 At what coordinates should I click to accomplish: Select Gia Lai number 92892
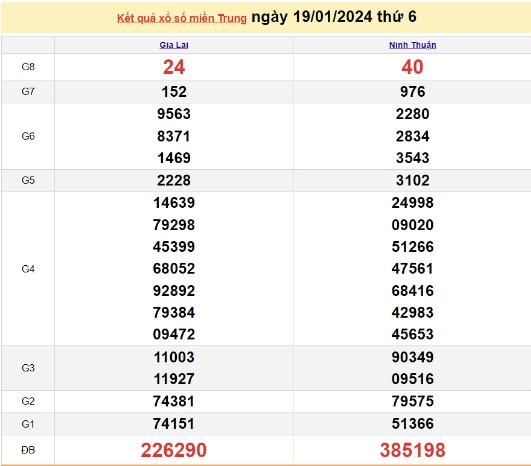point(174,291)
